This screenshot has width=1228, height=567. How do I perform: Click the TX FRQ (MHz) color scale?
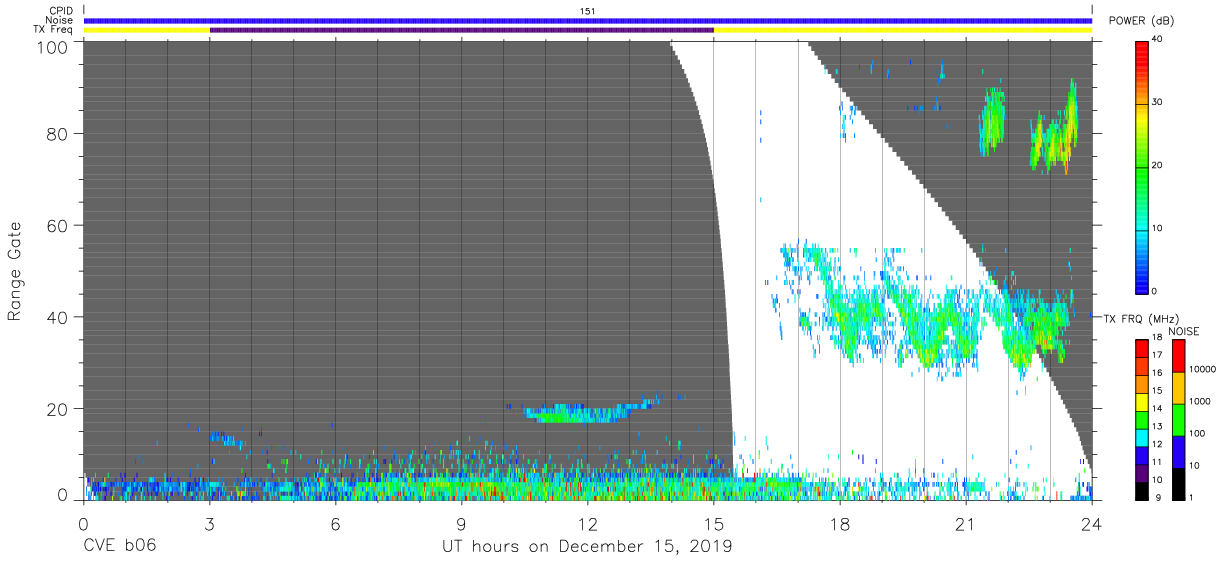point(1141,418)
